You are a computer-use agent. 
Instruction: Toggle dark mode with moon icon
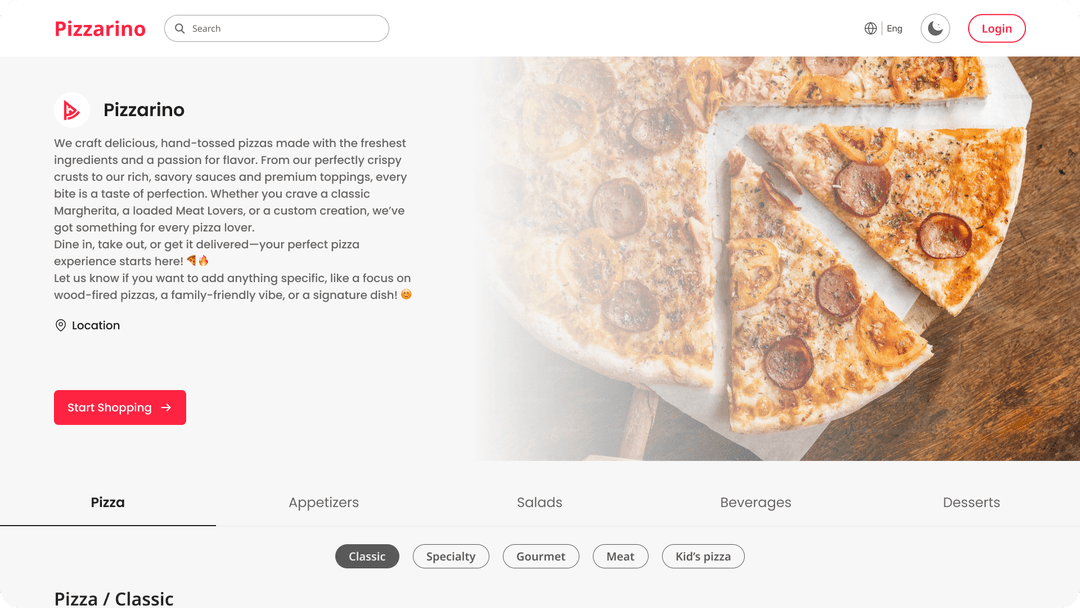click(x=935, y=28)
